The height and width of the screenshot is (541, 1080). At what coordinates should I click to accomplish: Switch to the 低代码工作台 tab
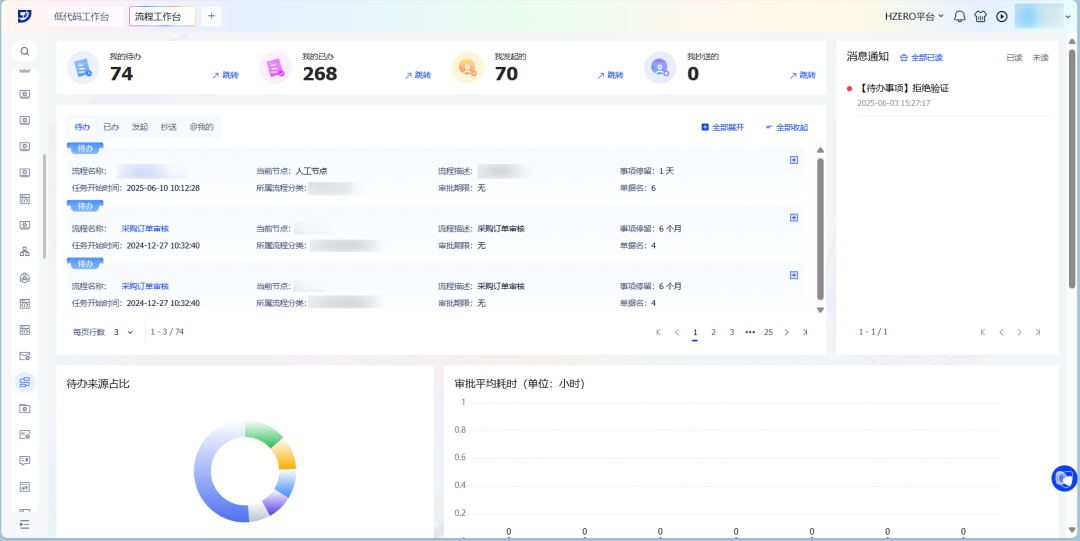pos(82,16)
